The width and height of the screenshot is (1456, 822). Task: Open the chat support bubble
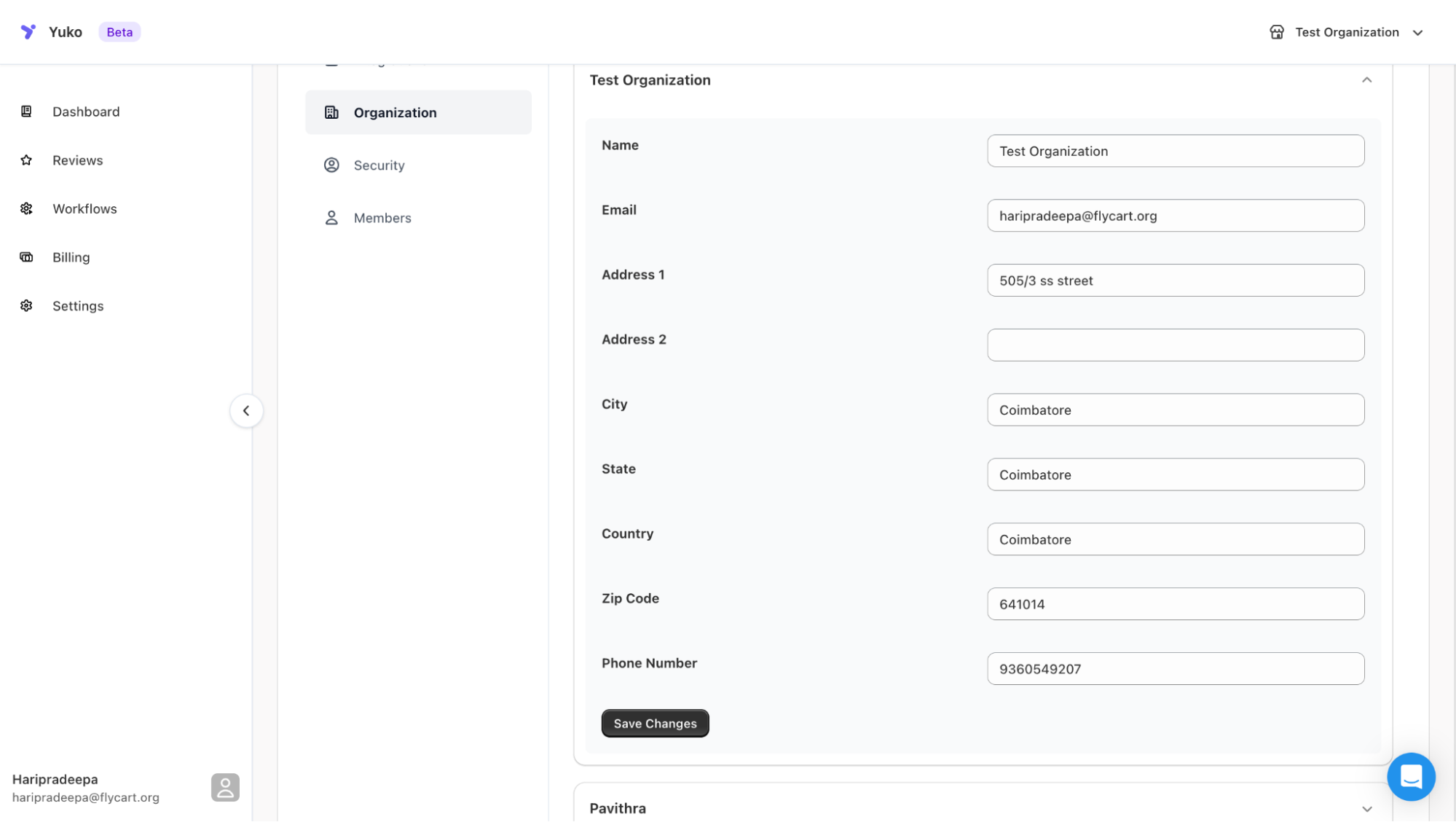pos(1410,777)
